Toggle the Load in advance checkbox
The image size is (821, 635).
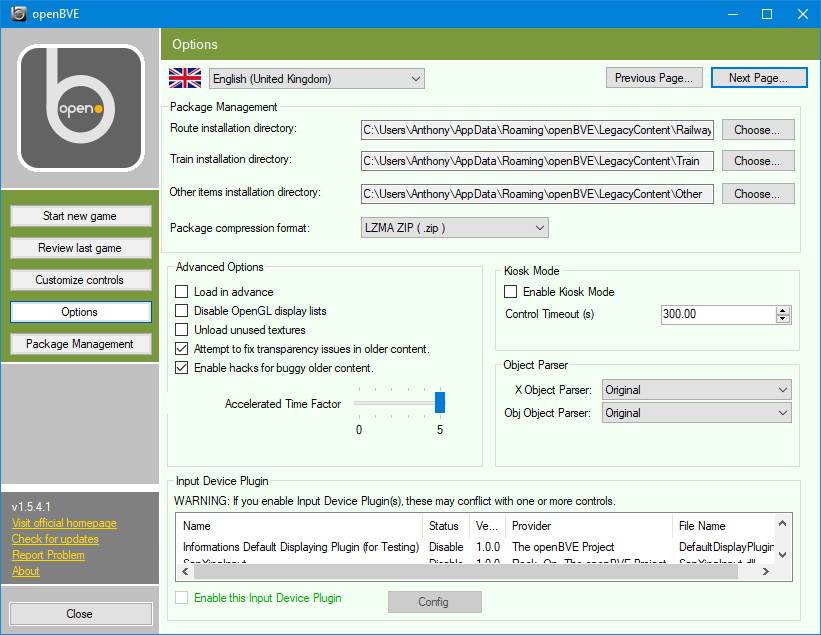[182, 292]
